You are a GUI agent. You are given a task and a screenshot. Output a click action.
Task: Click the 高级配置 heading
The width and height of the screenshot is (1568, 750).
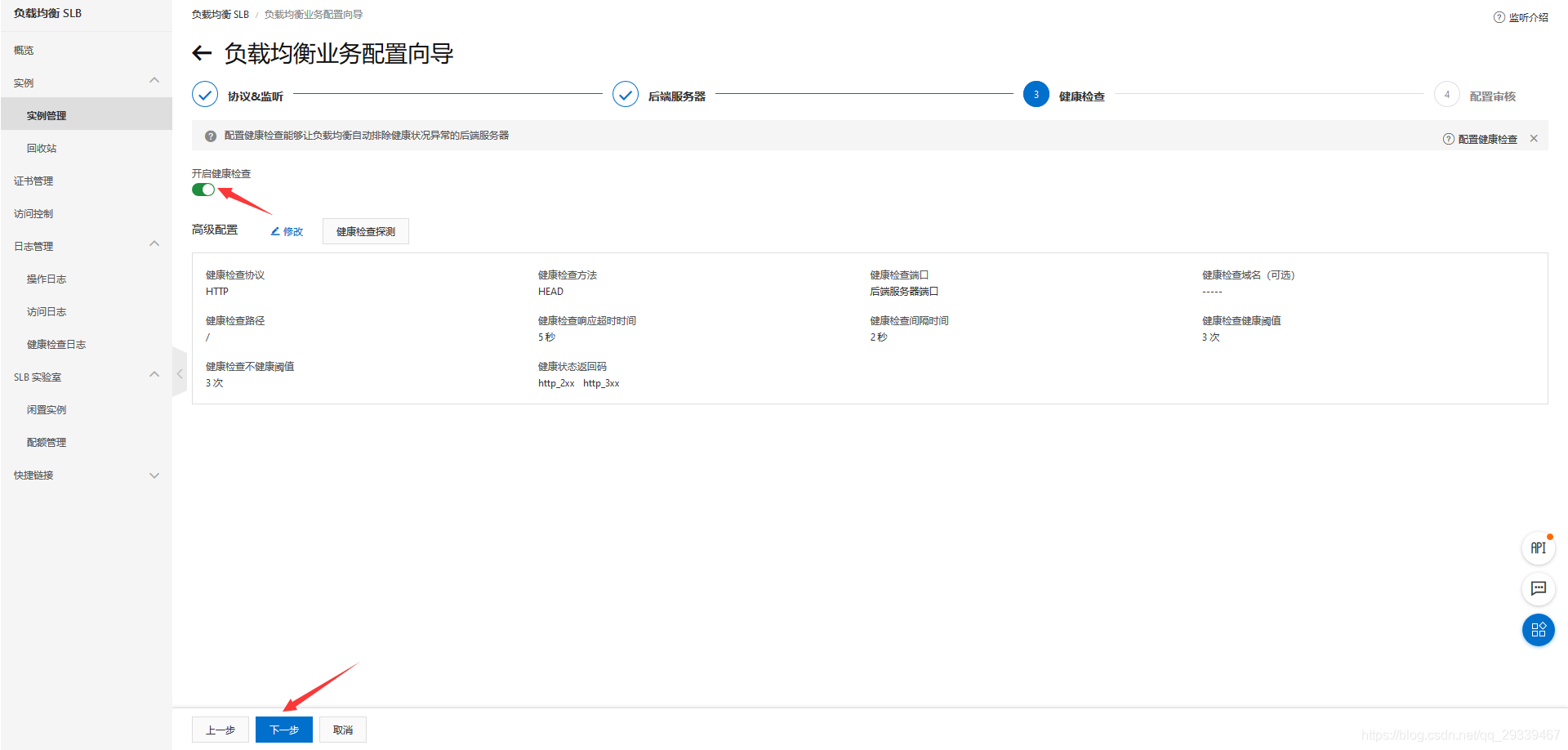click(215, 230)
